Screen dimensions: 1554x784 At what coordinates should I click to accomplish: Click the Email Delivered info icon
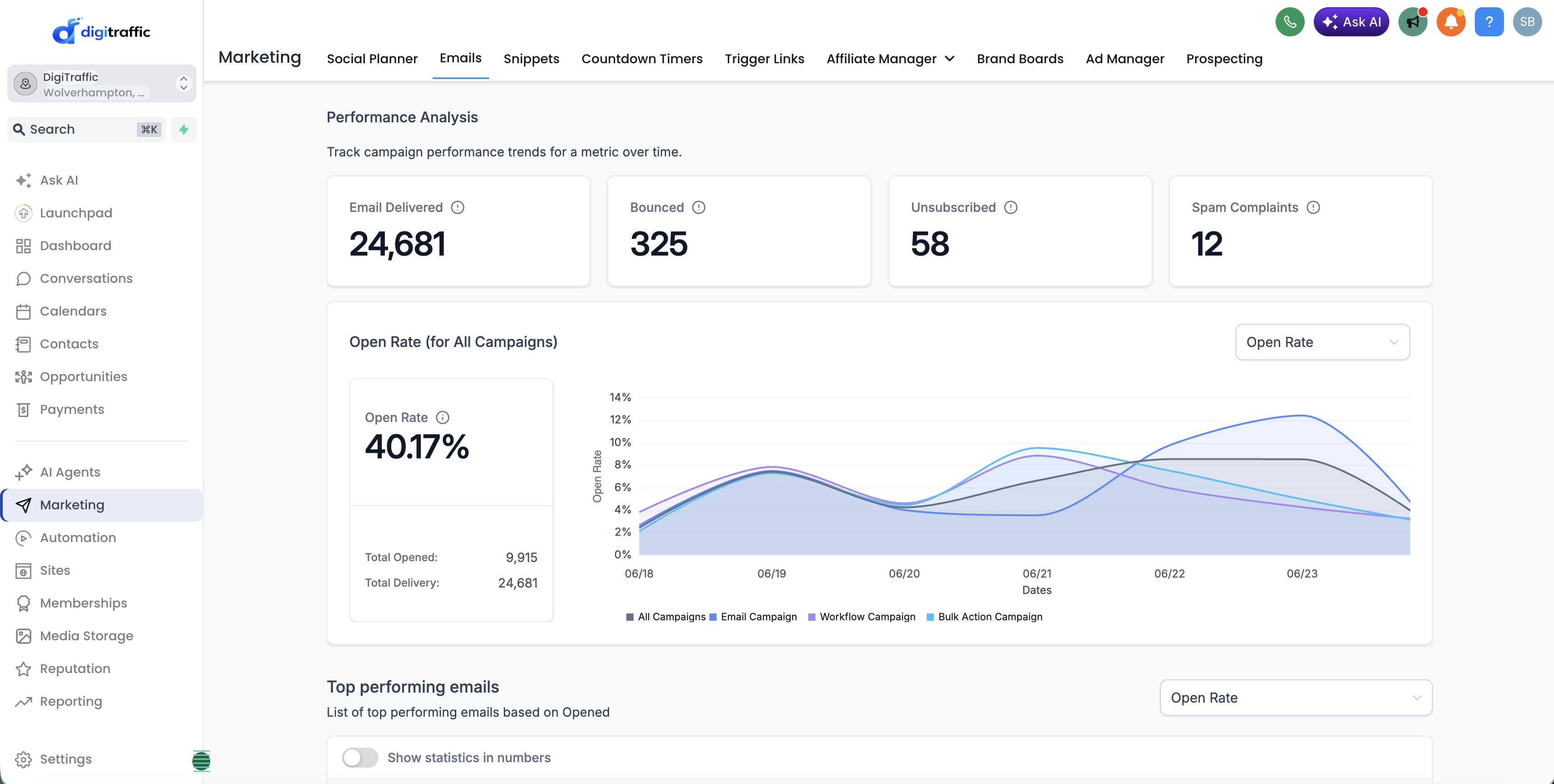tap(458, 207)
